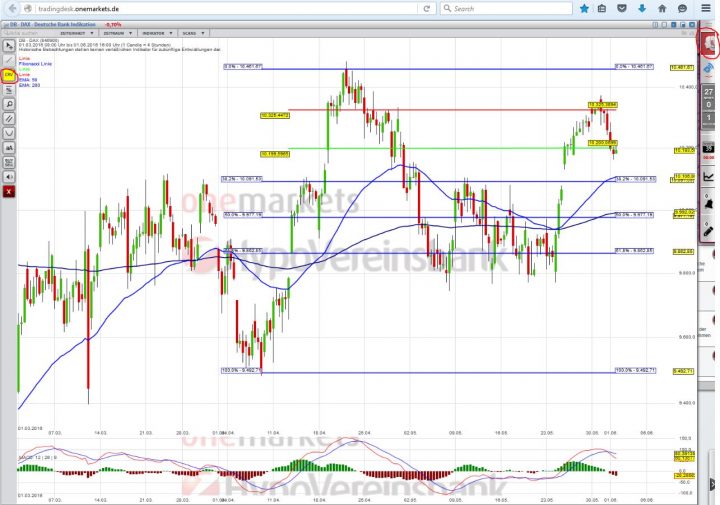Open the alarm bell icon in sidebar
The image size is (720, 505).
(709, 203)
